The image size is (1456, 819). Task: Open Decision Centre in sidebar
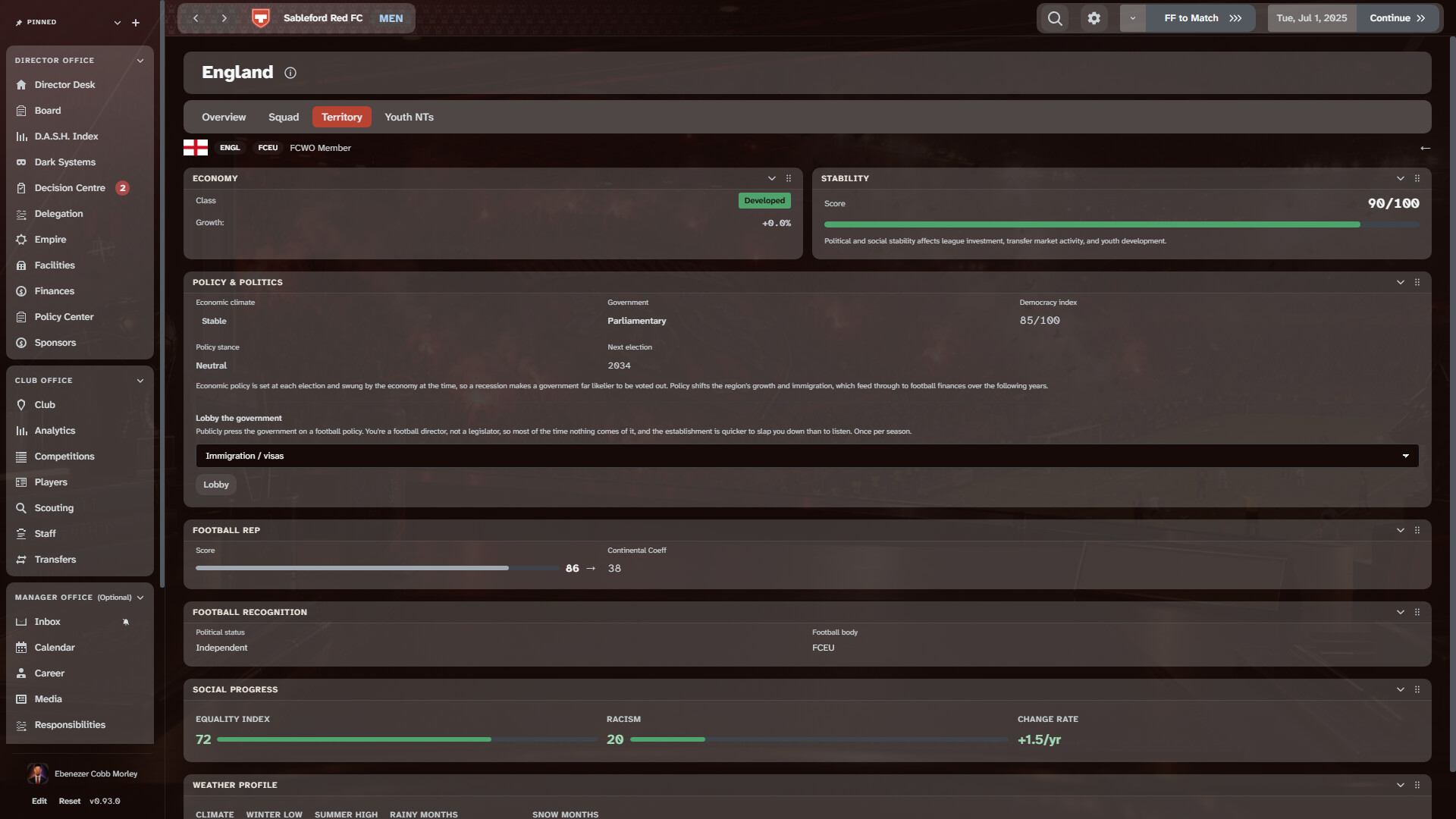point(79,188)
